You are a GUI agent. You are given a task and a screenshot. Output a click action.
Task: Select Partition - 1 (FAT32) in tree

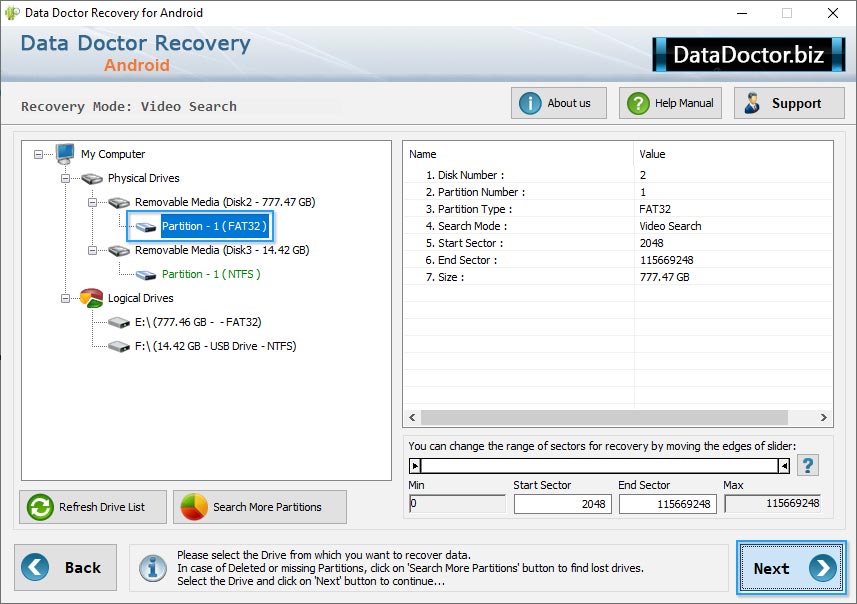(214, 226)
